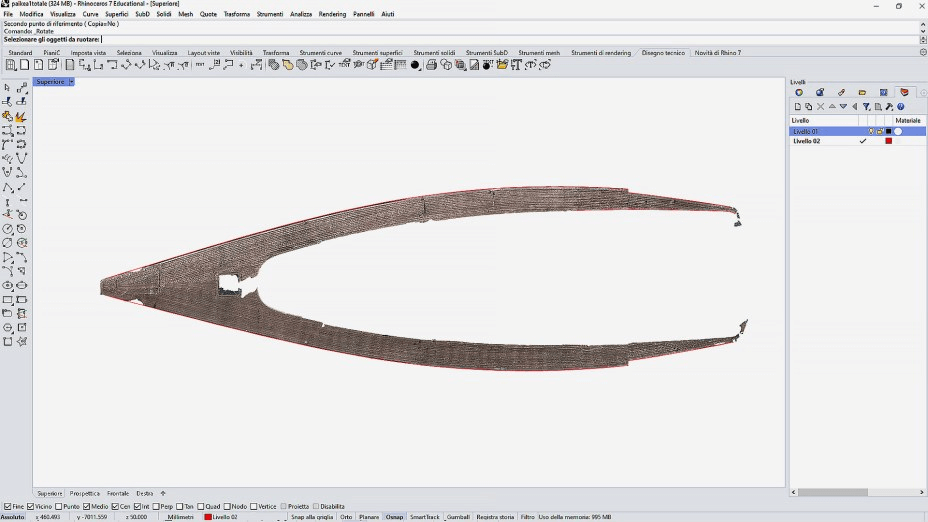Switch to the Prospettica viewport tab
This screenshot has width=928, height=522.
[x=85, y=493]
